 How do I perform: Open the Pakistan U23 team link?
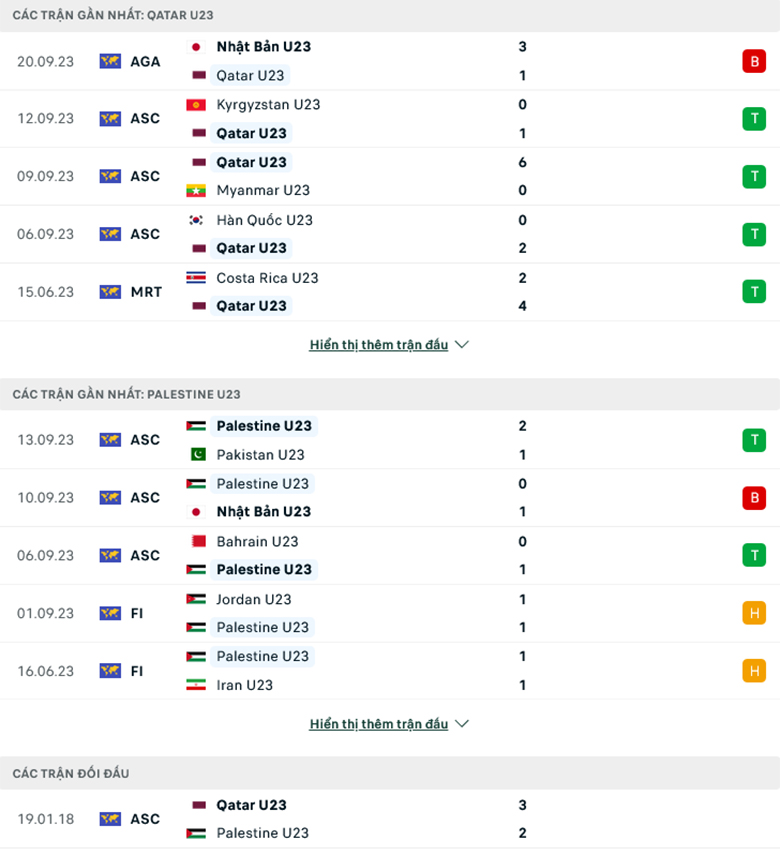tap(260, 455)
